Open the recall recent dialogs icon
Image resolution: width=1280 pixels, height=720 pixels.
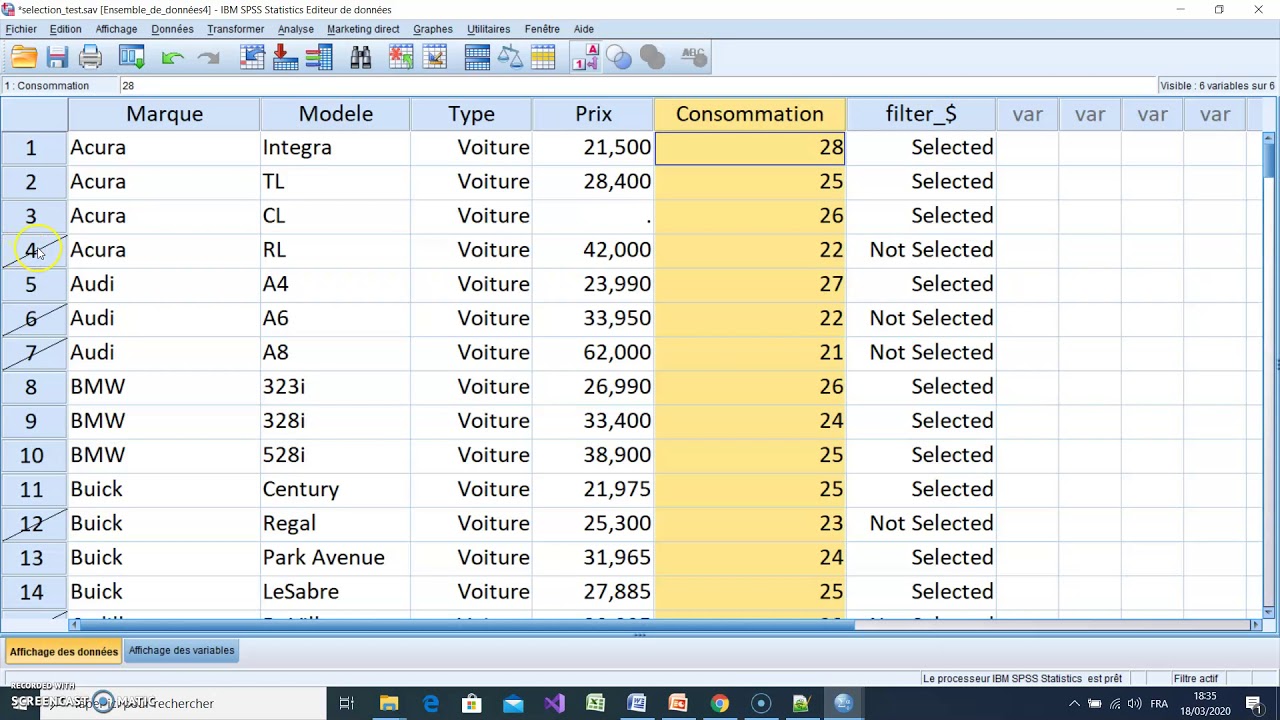point(132,58)
